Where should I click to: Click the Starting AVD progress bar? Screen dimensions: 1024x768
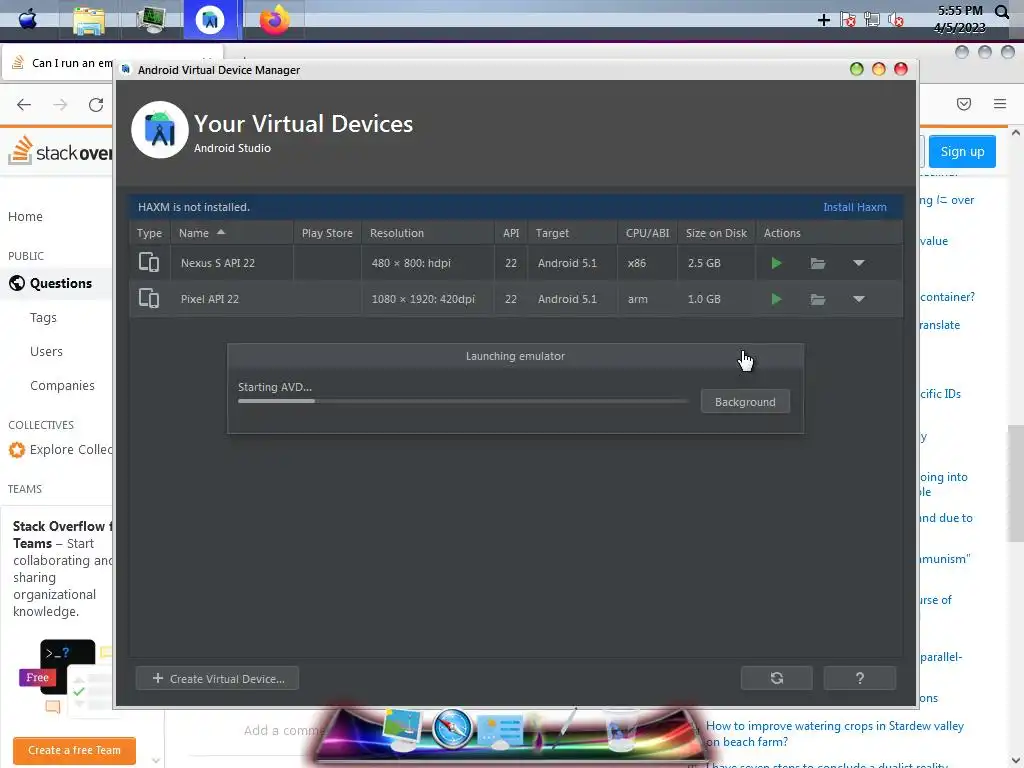463,401
